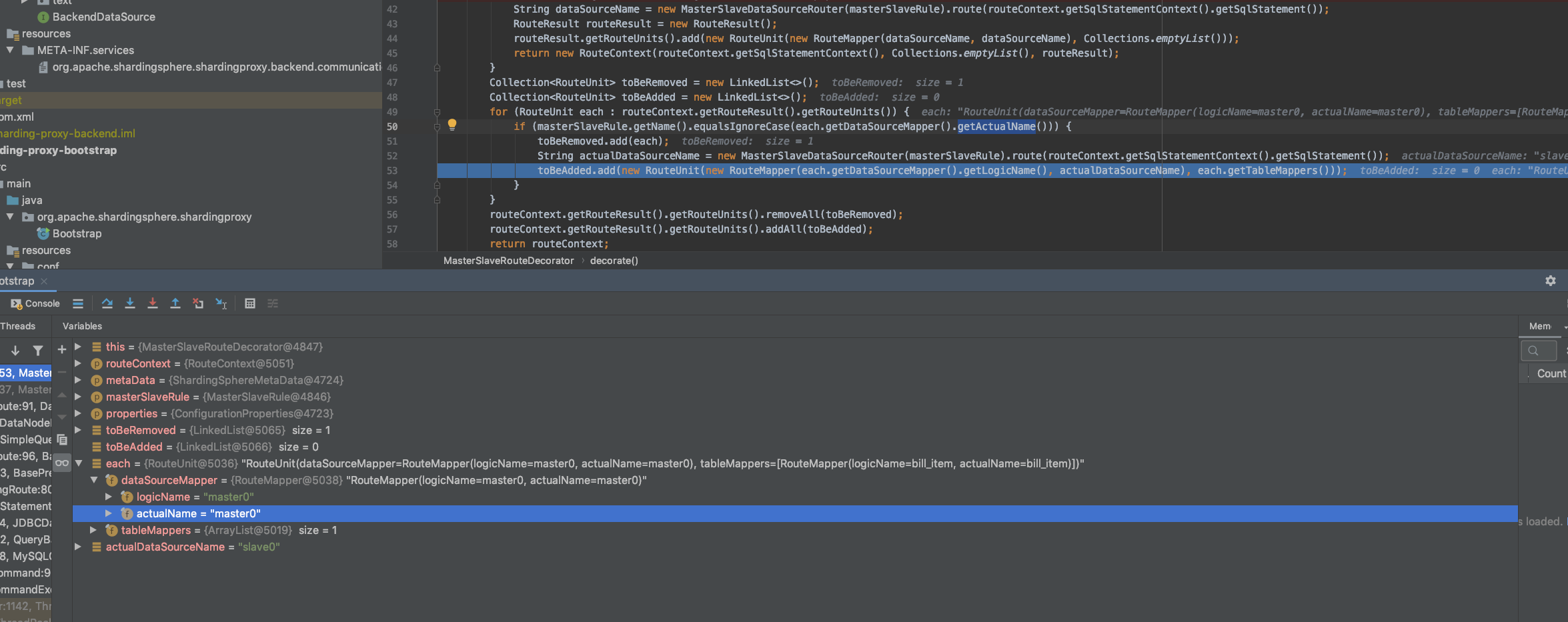Click the Step Over debugger icon

pos(107,303)
